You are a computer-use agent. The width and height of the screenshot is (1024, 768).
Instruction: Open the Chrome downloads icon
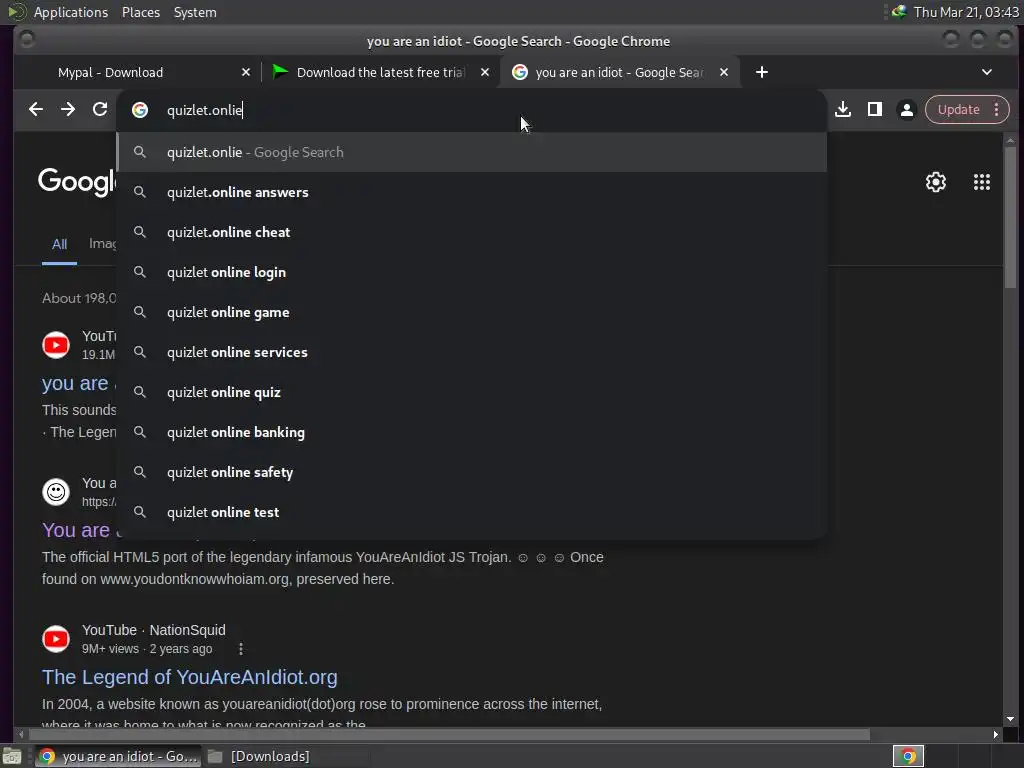click(843, 110)
